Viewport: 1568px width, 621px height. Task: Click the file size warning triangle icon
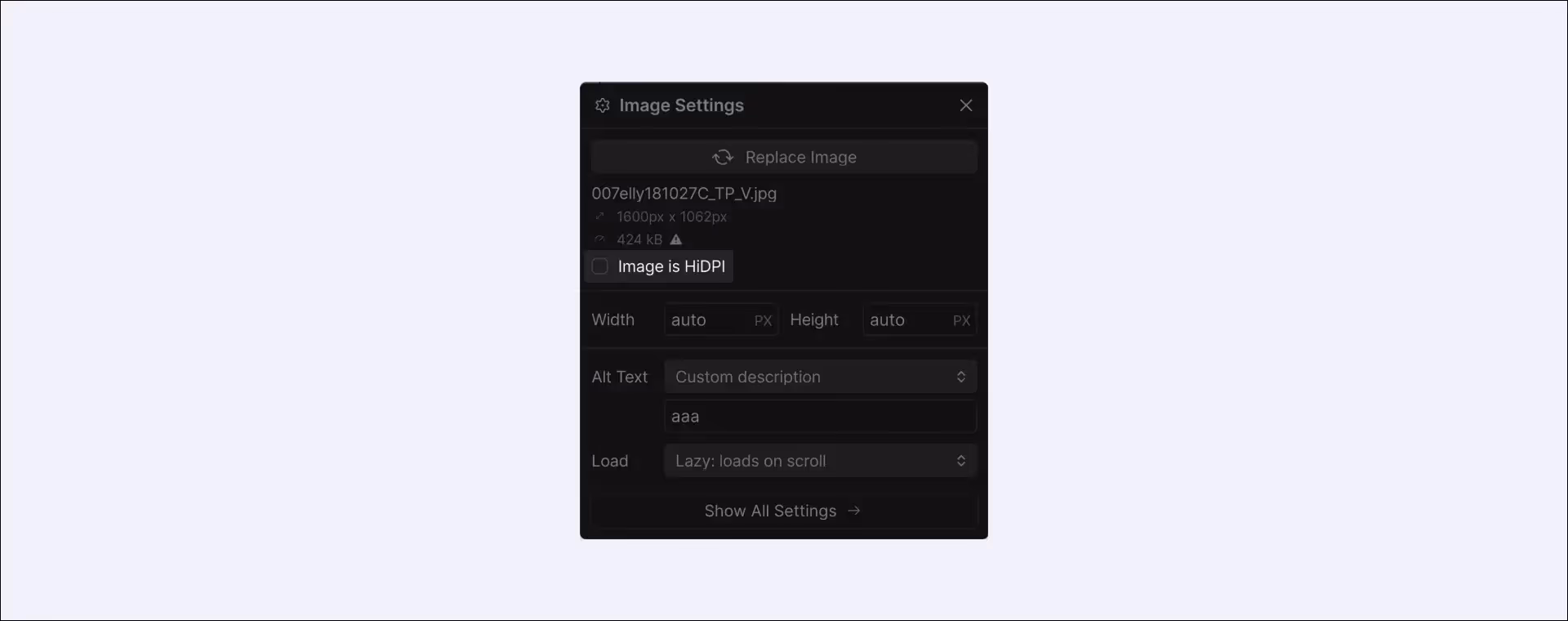tap(675, 239)
